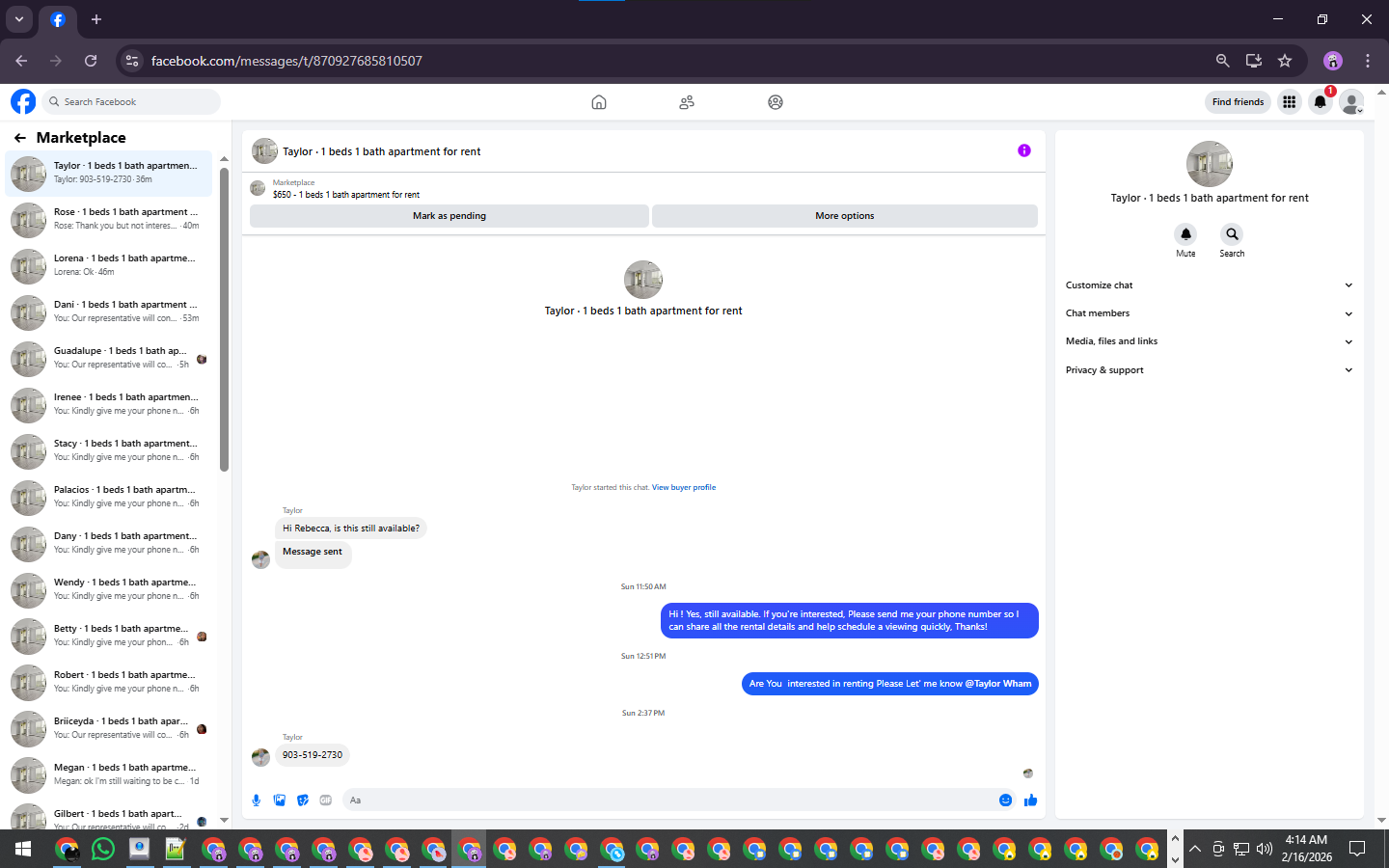Screen dimensions: 1389x868
Task: Click the @Taylor Wham mention
Action: coord(998,684)
